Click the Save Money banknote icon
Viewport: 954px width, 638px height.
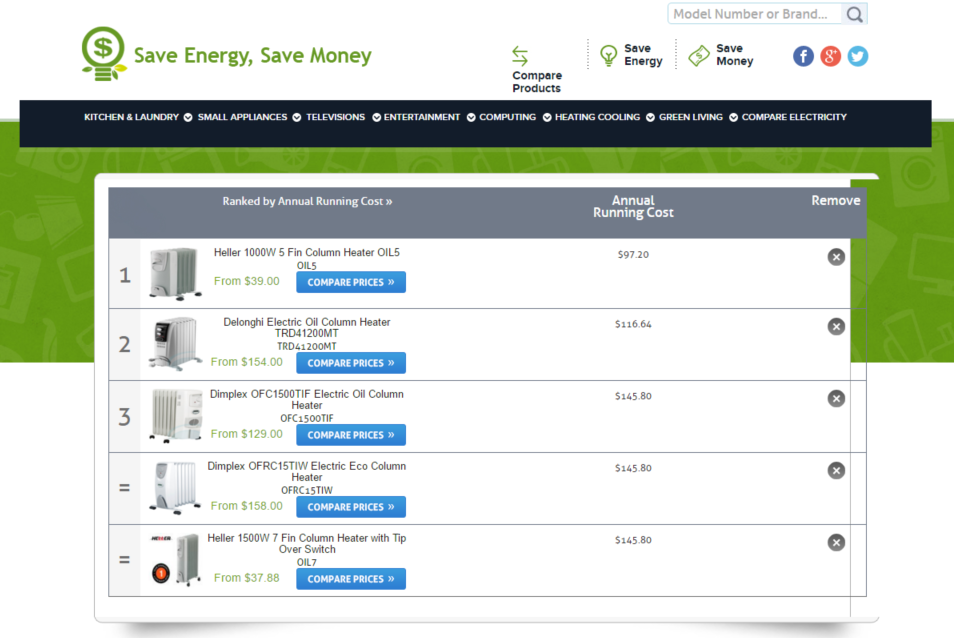click(699, 55)
